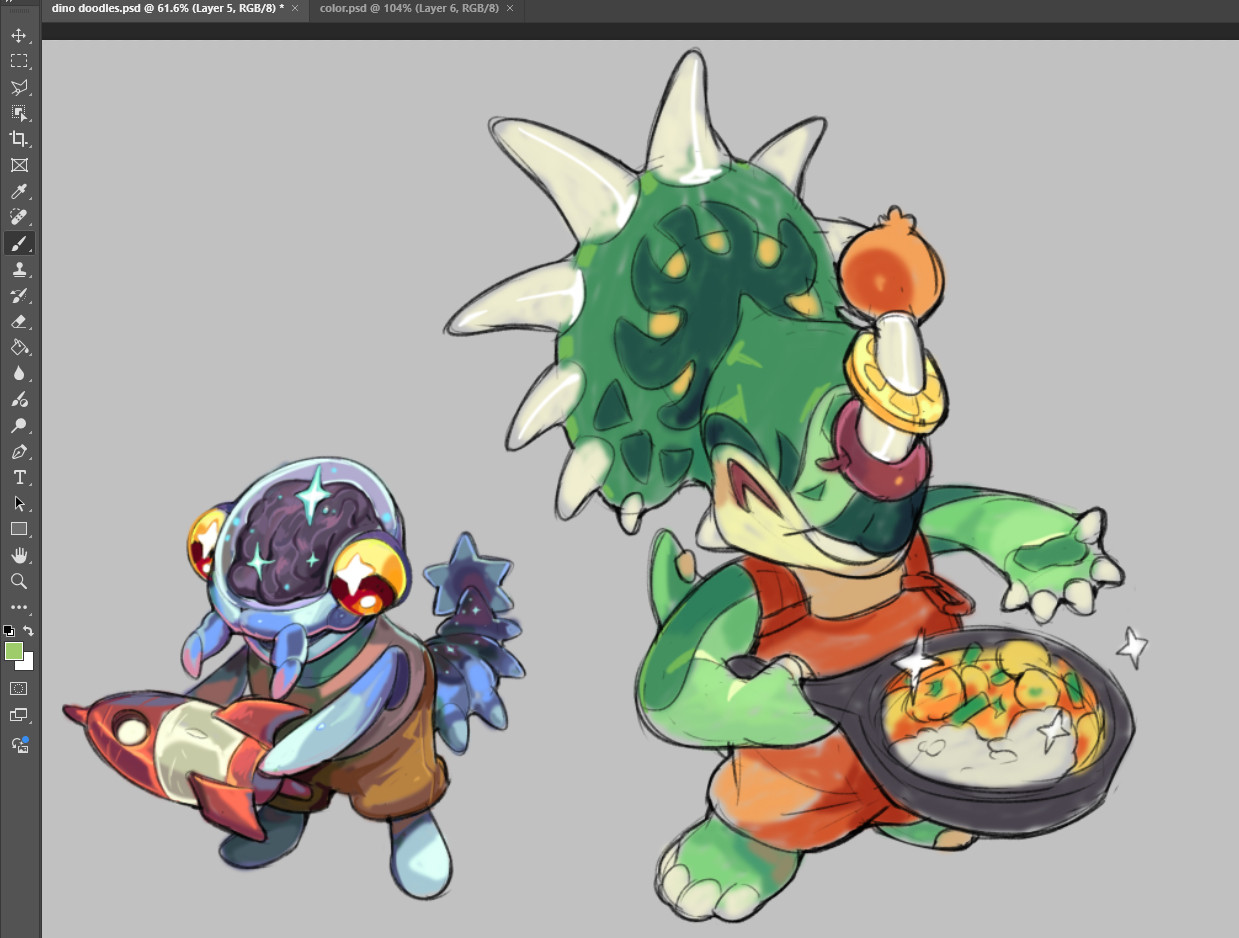
Task: Select the Eyedropper tool
Action: click(x=19, y=191)
